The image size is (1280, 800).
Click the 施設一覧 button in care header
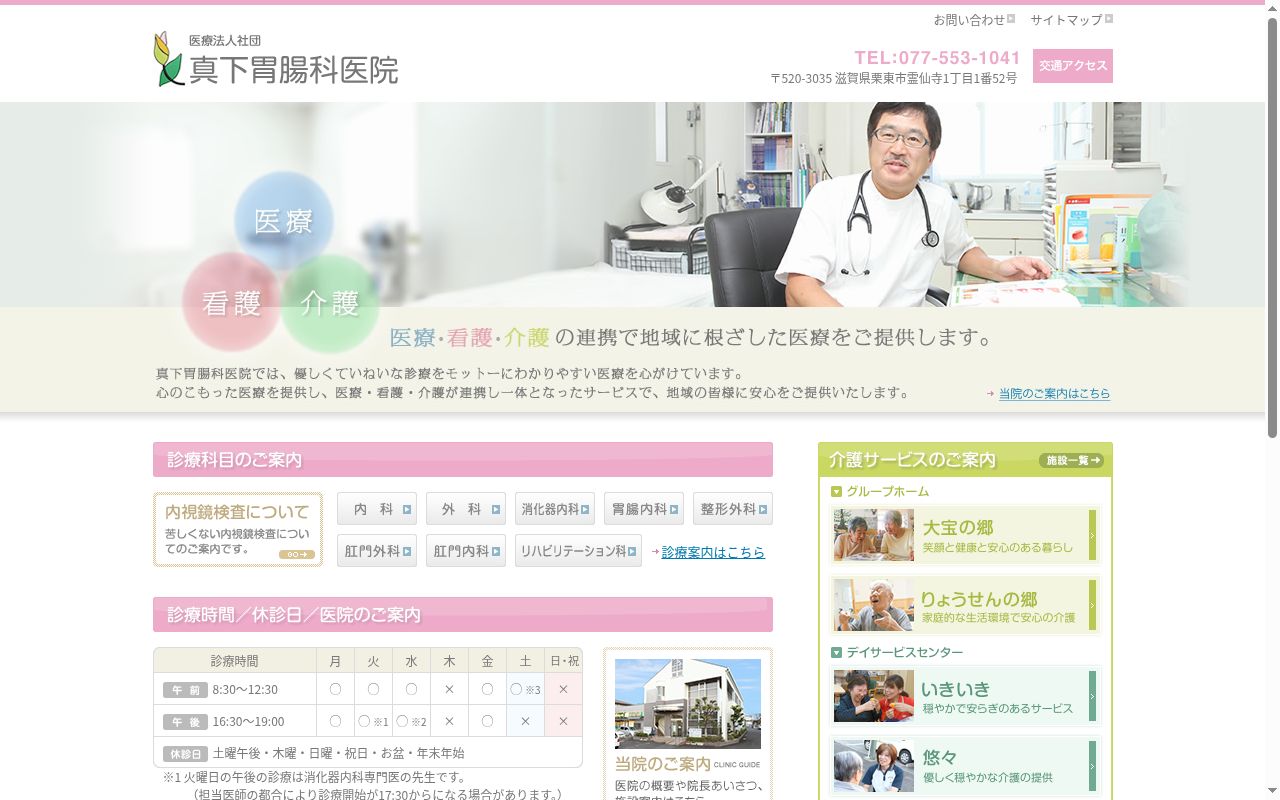coord(1071,460)
